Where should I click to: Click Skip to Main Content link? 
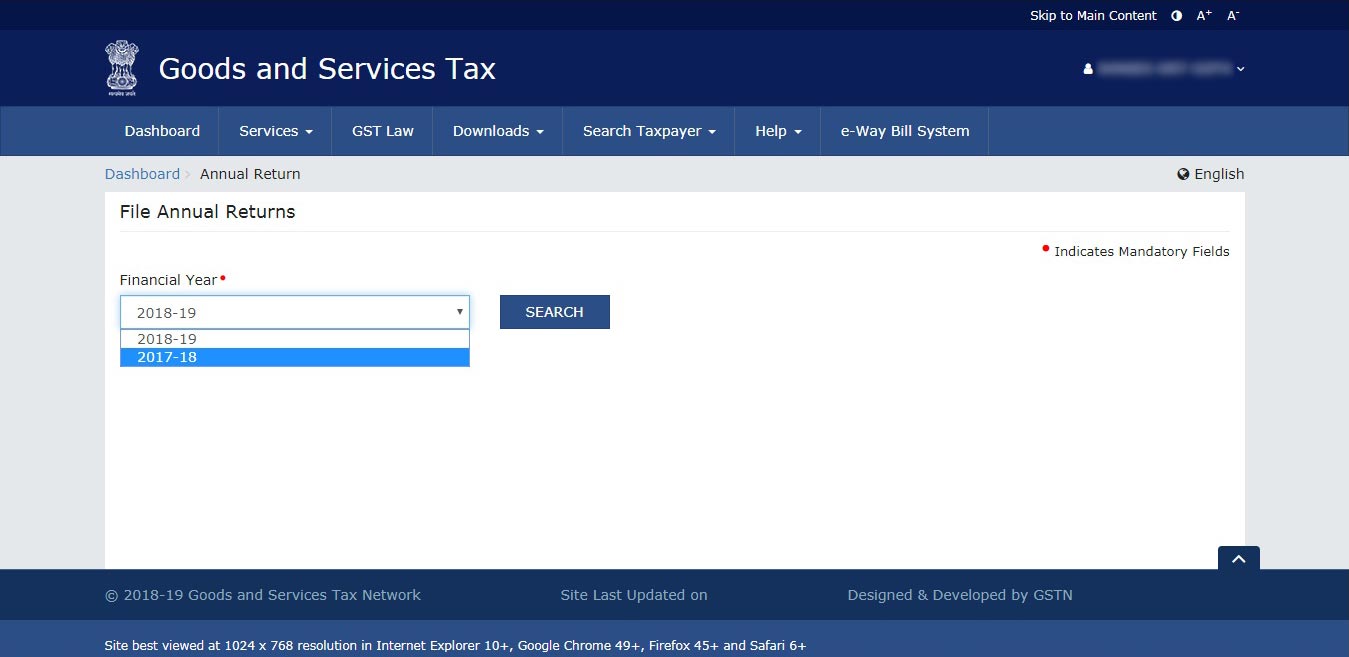click(1093, 16)
